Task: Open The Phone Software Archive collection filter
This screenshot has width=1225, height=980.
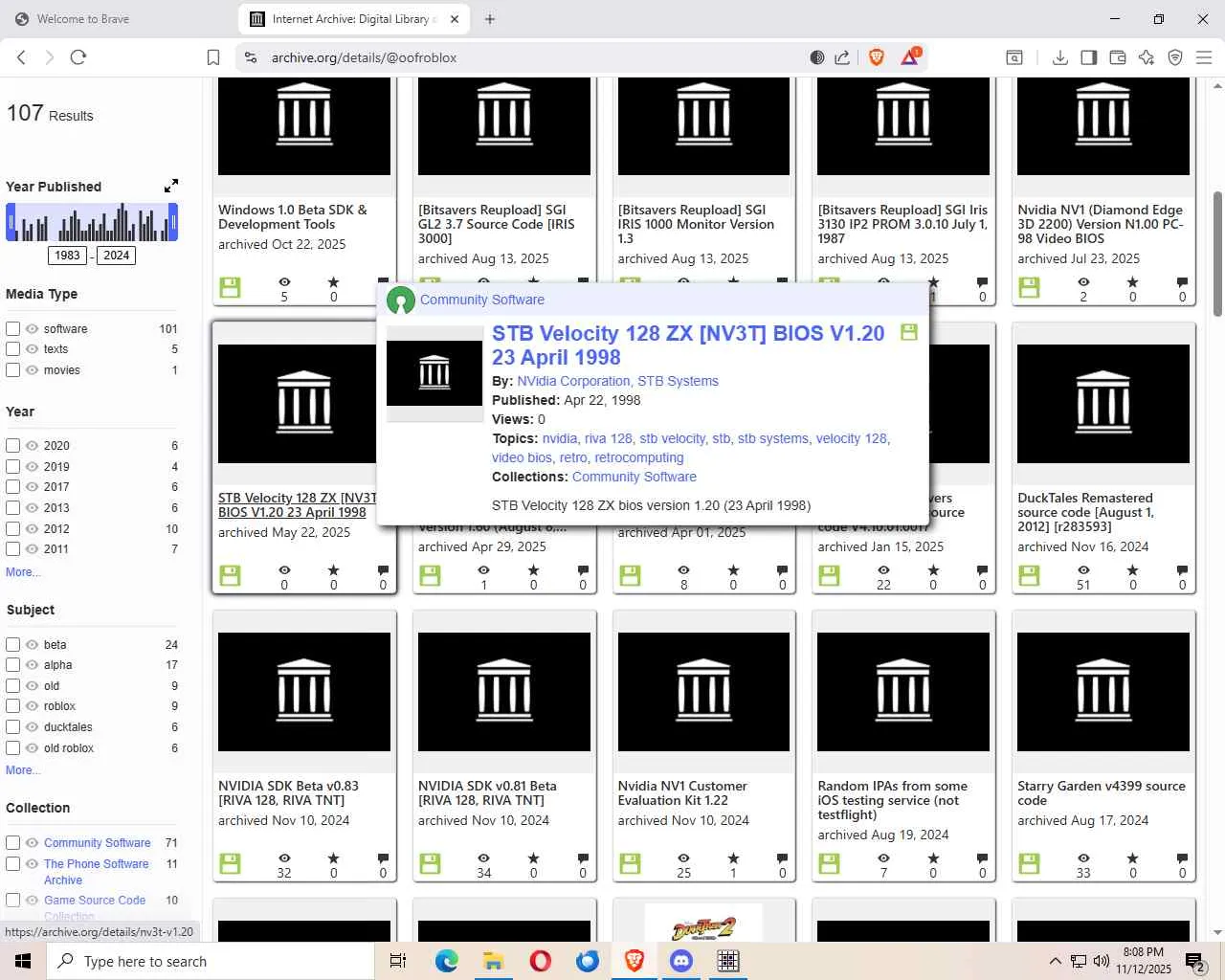Action: [96, 872]
